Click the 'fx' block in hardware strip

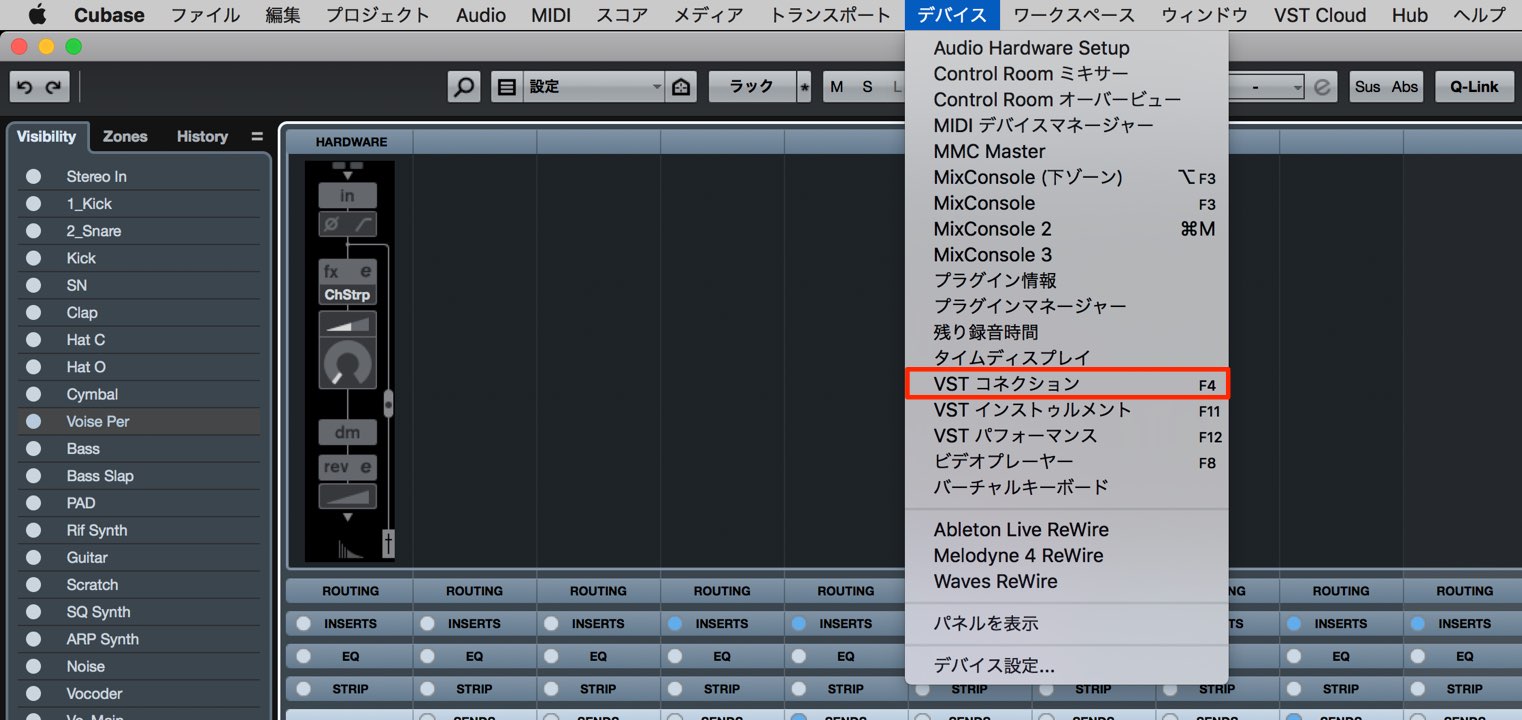(x=332, y=271)
